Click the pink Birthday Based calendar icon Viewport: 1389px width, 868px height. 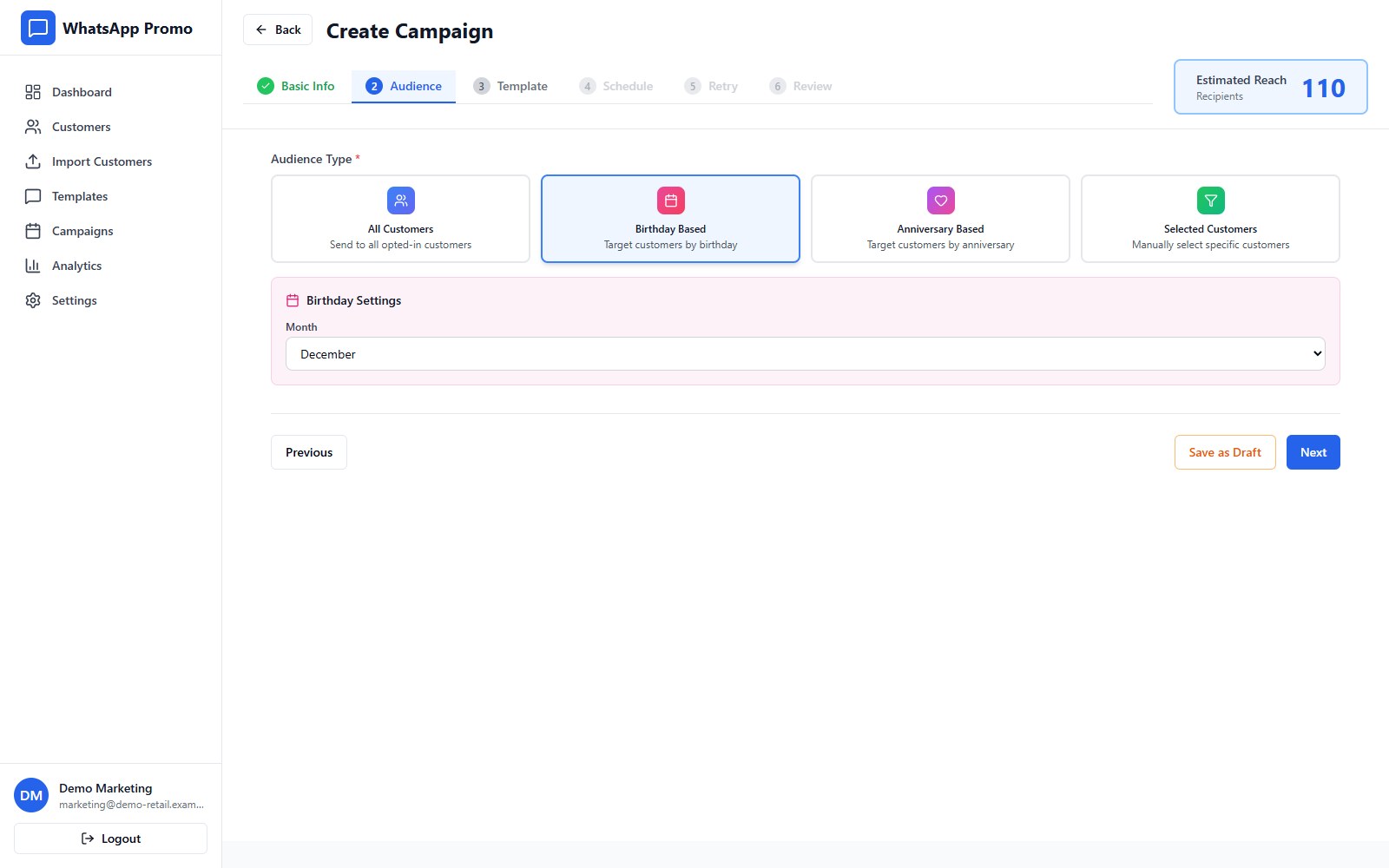[671, 201]
